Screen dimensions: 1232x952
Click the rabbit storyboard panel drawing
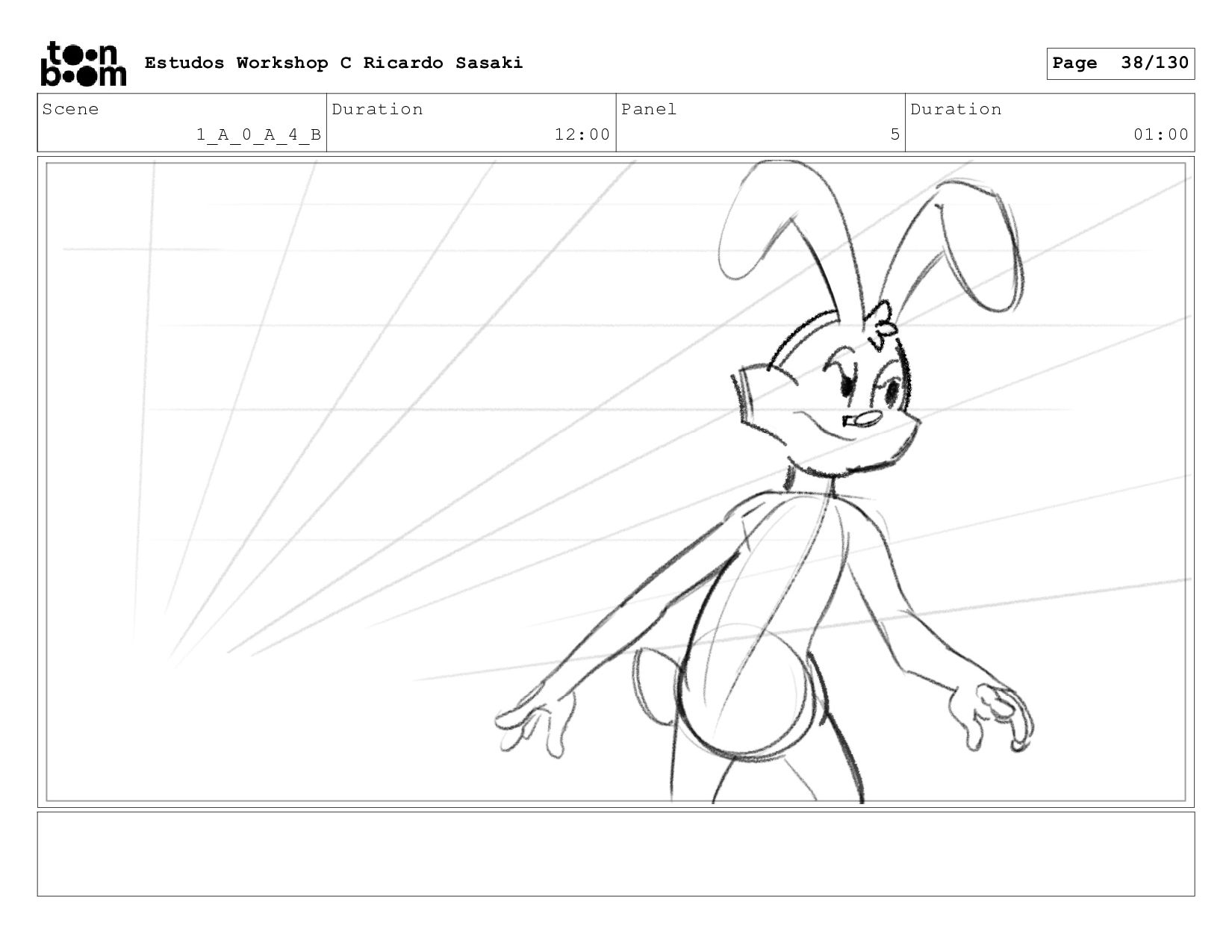616,482
